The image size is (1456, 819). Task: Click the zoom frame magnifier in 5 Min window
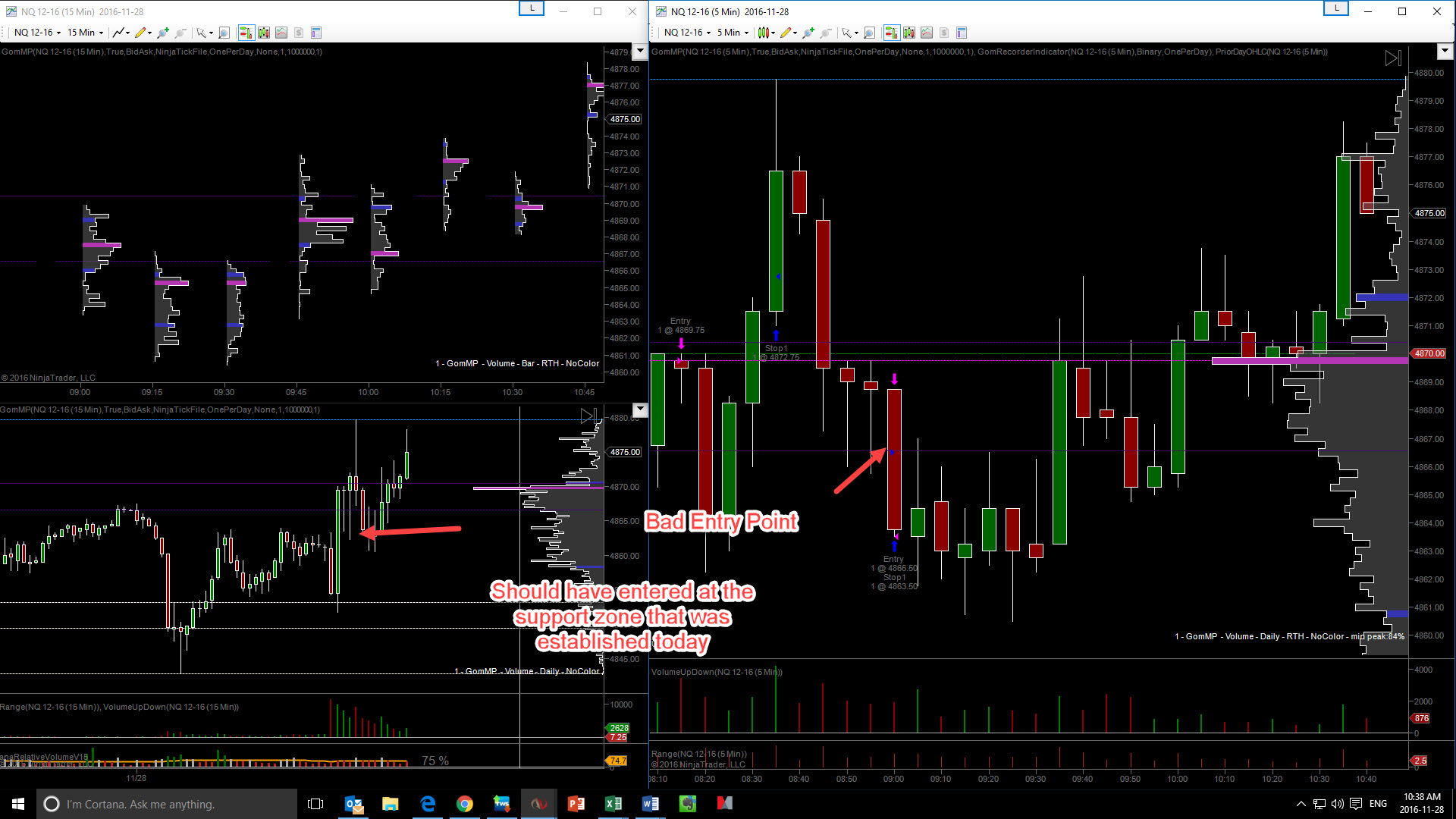[x=869, y=33]
